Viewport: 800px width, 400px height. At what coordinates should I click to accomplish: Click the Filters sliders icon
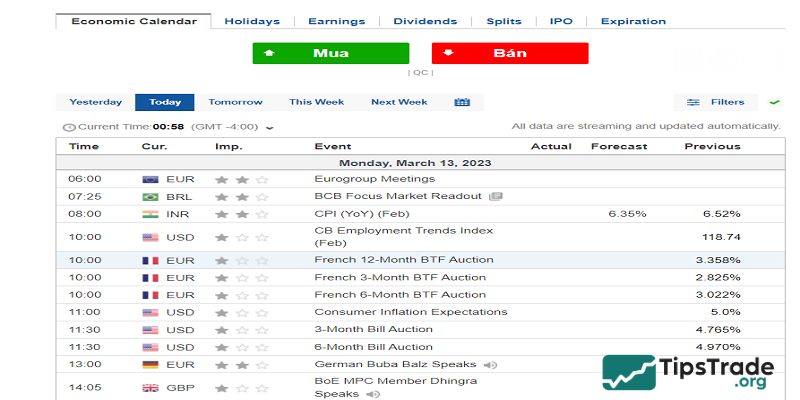tap(694, 102)
